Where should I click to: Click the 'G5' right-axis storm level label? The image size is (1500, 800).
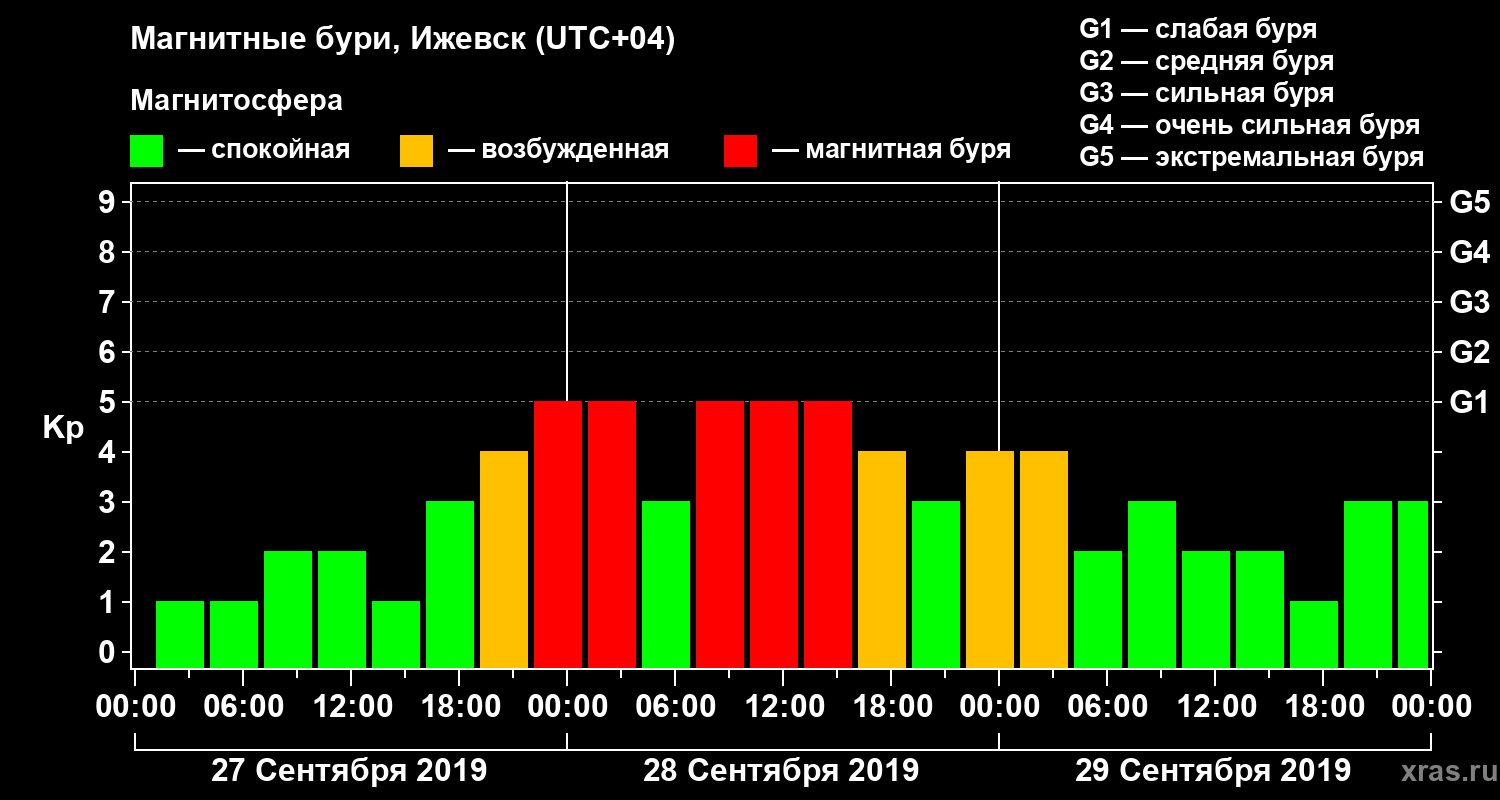coord(1469,202)
